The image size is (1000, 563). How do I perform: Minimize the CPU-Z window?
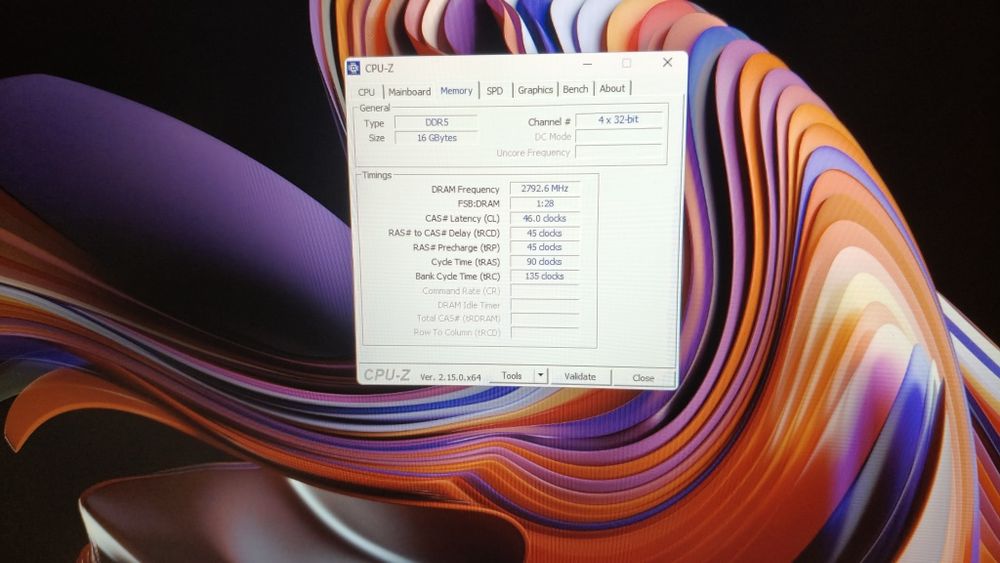coord(587,64)
